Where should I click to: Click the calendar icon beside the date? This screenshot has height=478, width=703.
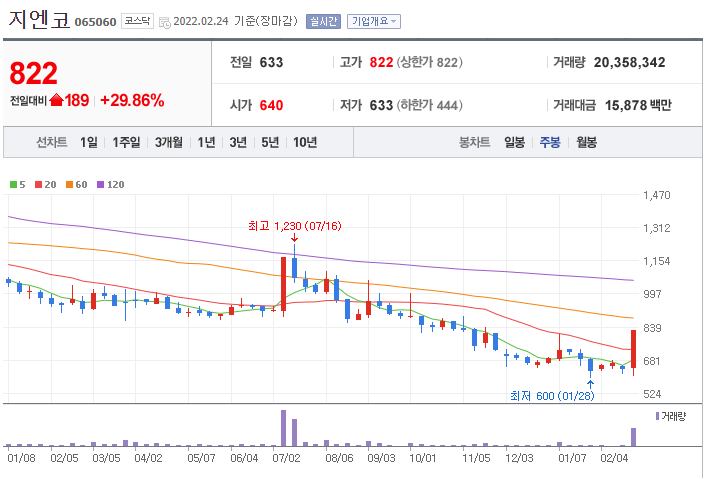coord(164,21)
